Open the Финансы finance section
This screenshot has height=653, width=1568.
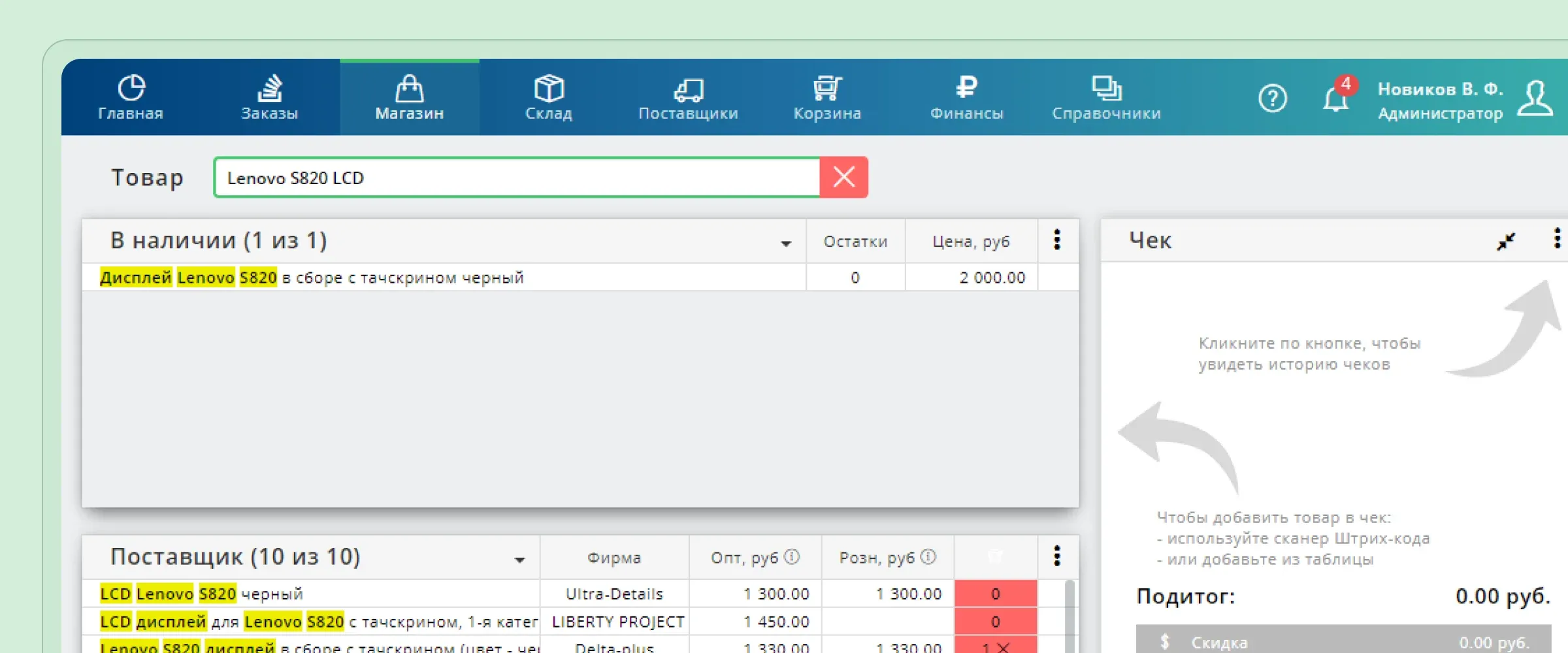click(x=966, y=97)
